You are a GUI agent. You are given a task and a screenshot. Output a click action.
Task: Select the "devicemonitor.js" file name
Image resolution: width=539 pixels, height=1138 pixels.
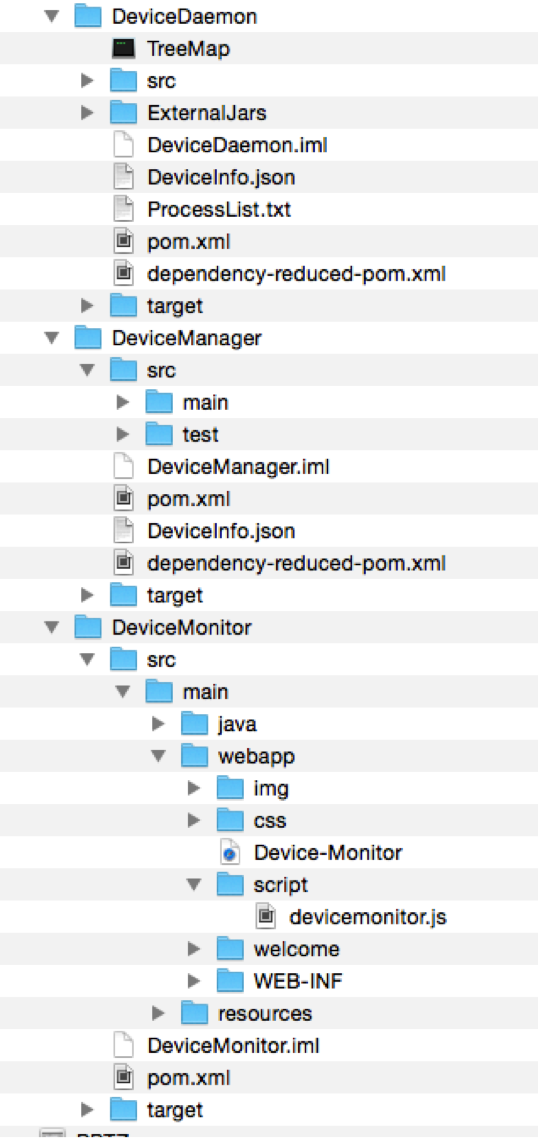pyautogui.click(x=367, y=917)
